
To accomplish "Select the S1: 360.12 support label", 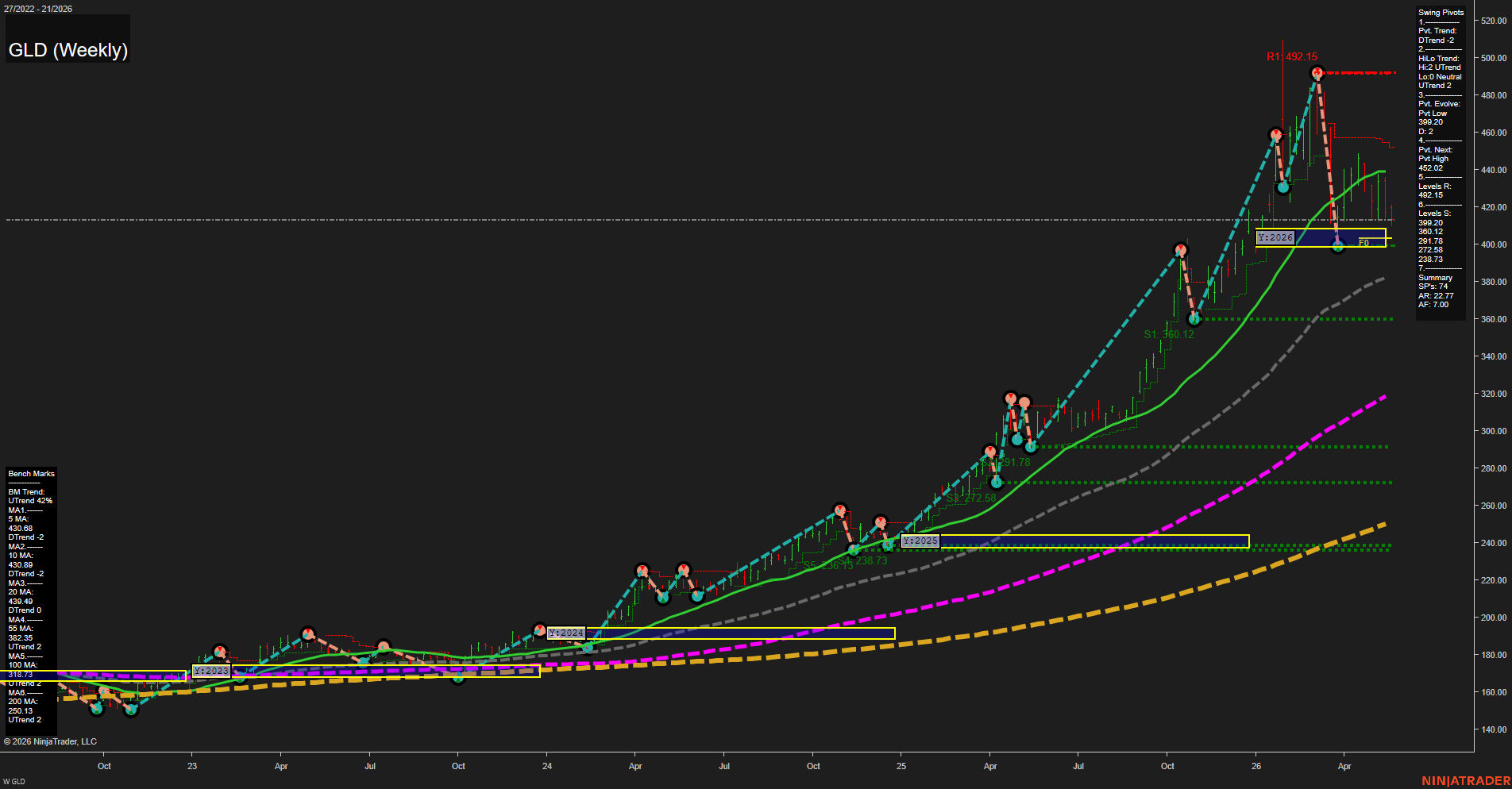I will click(1169, 334).
